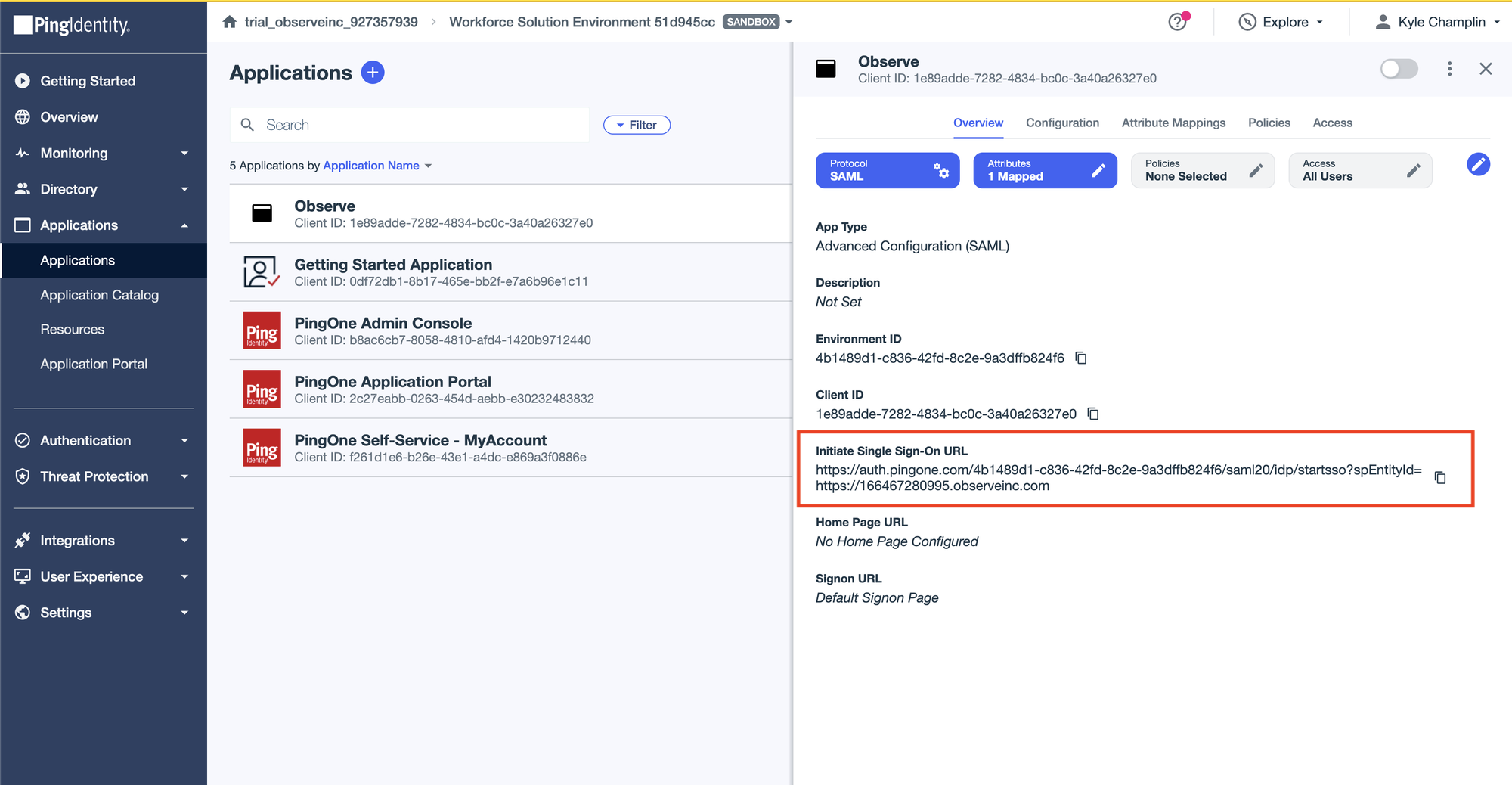Select the PingOne Application Portal row
The image size is (1512, 785).
[x=510, y=389]
